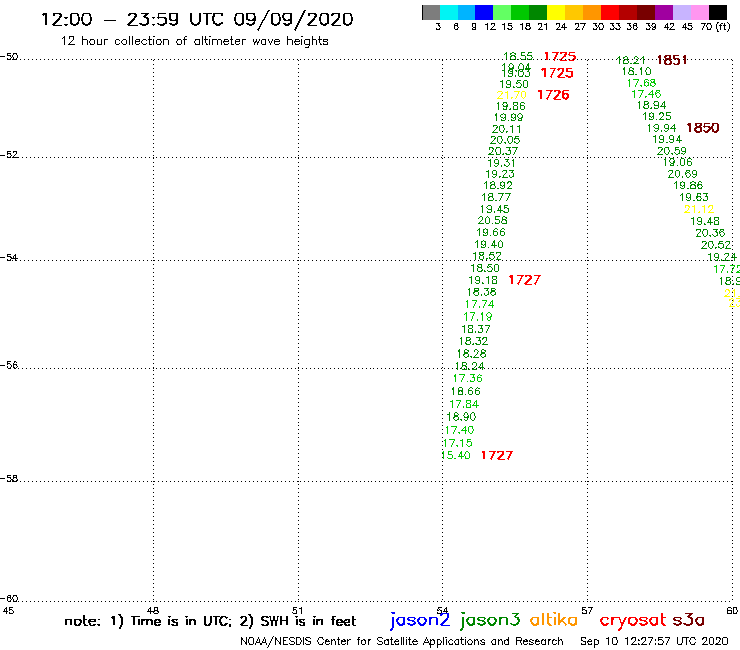Image resolution: width=740 pixels, height=650 pixels.
Task: Click the 18.90 wave height value
Action: 462,417
